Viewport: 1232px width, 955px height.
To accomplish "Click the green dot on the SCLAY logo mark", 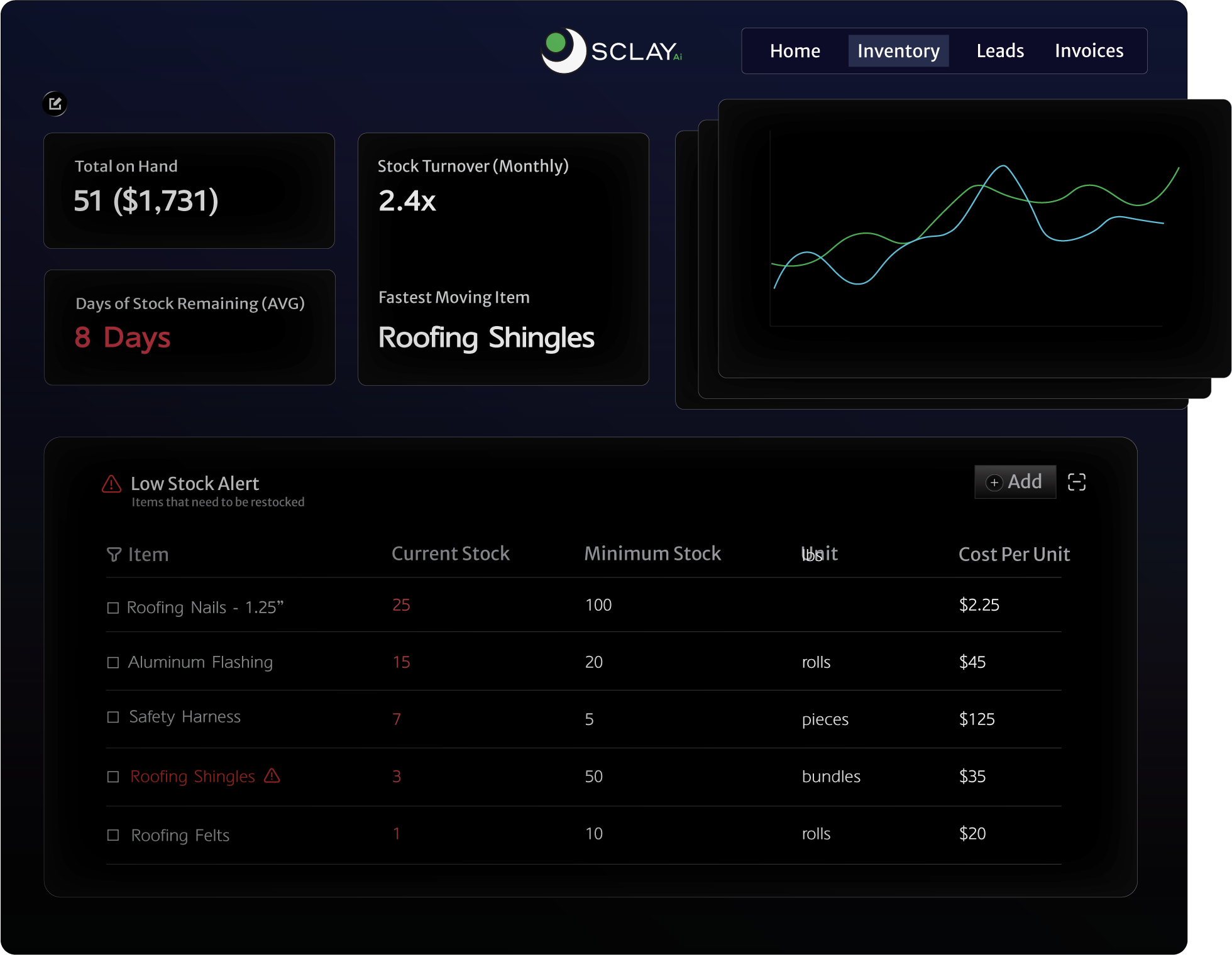I will 556,41.
